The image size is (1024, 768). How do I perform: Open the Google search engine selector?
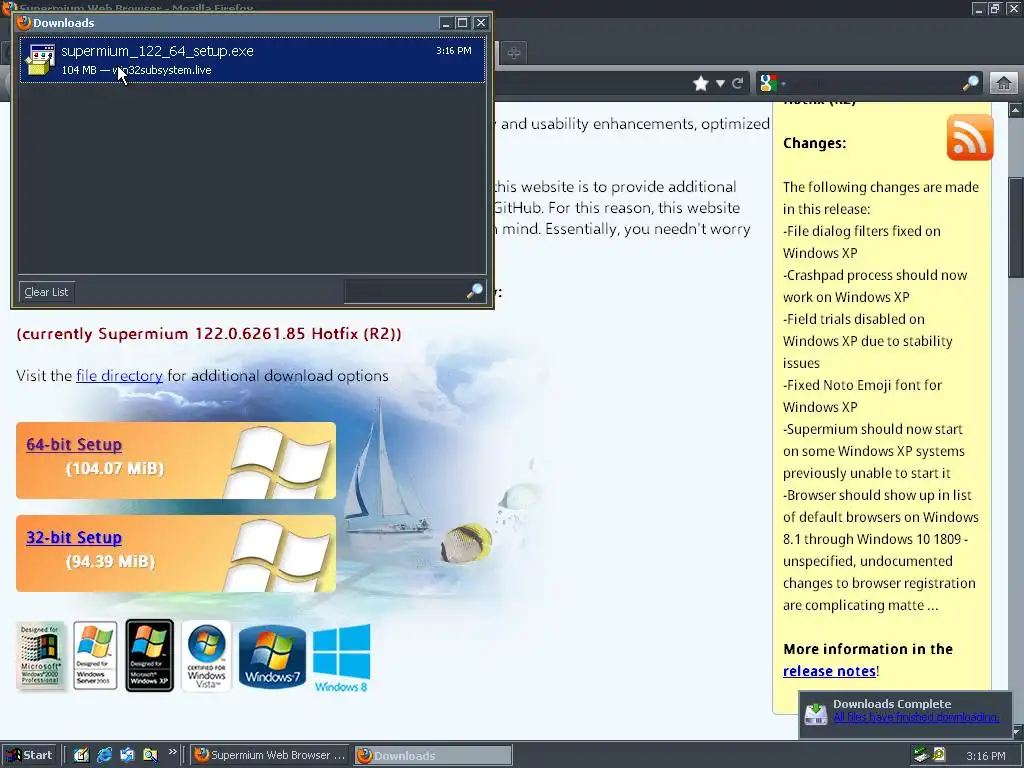point(772,84)
